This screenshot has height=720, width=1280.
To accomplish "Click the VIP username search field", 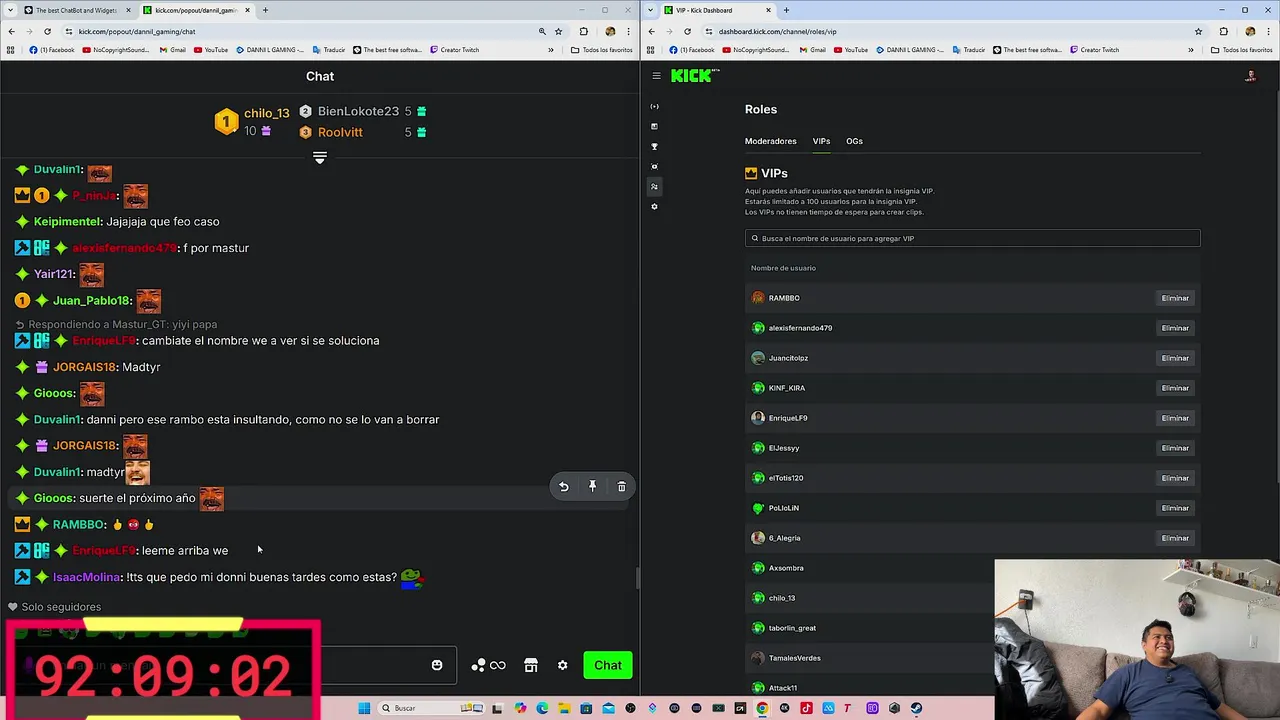I will [x=972, y=238].
